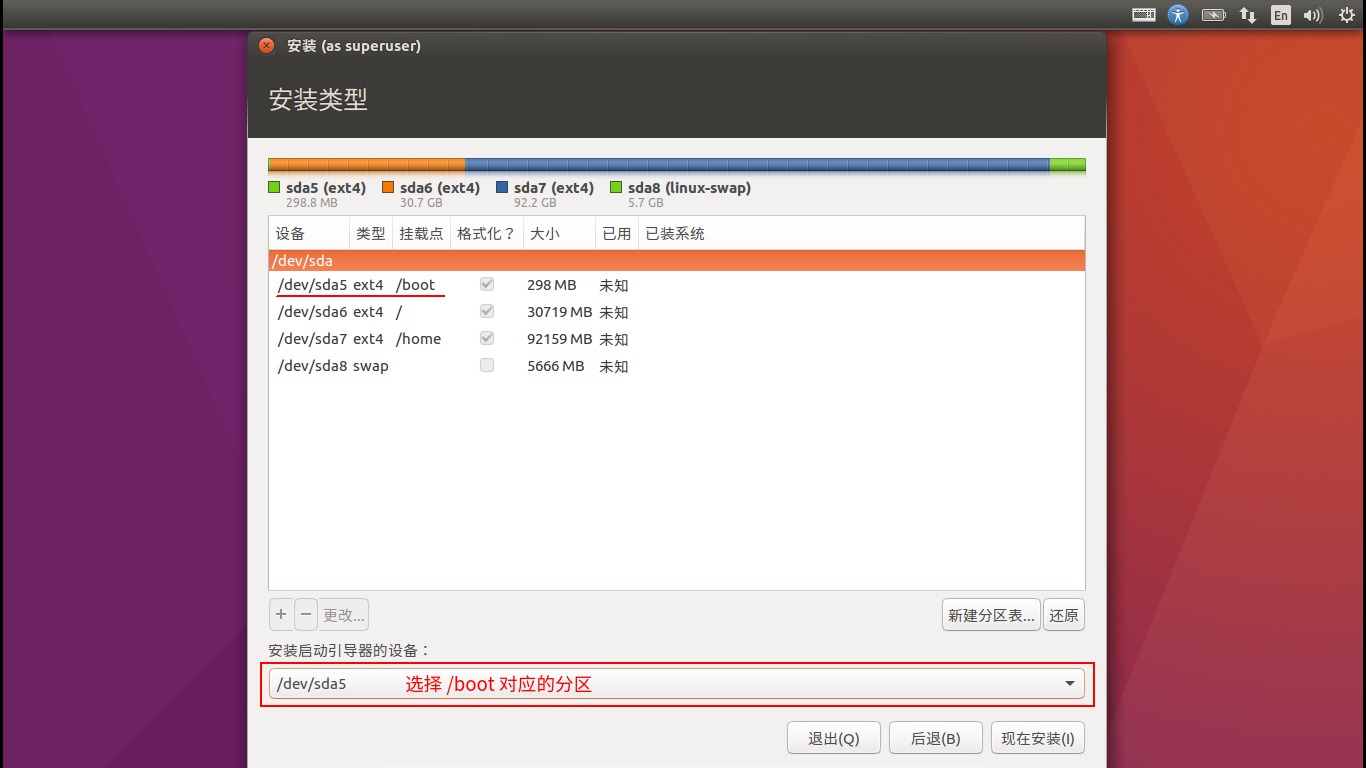Click the session power gear icon
This screenshot has width=1366, height=768.
point(1345,15)
